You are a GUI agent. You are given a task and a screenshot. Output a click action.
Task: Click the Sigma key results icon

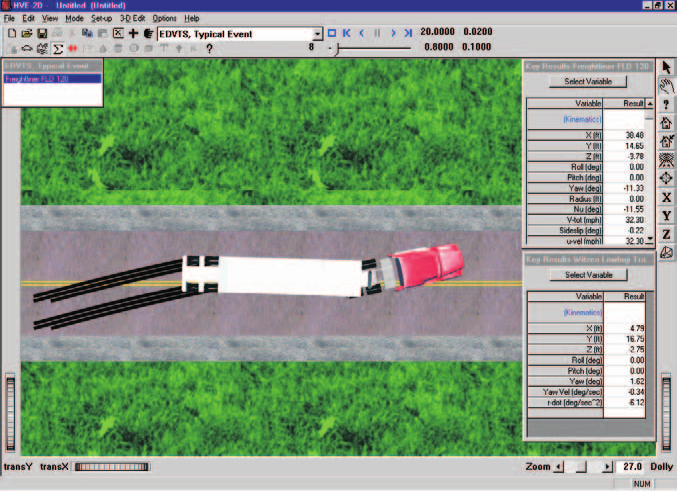pos(57,49)
